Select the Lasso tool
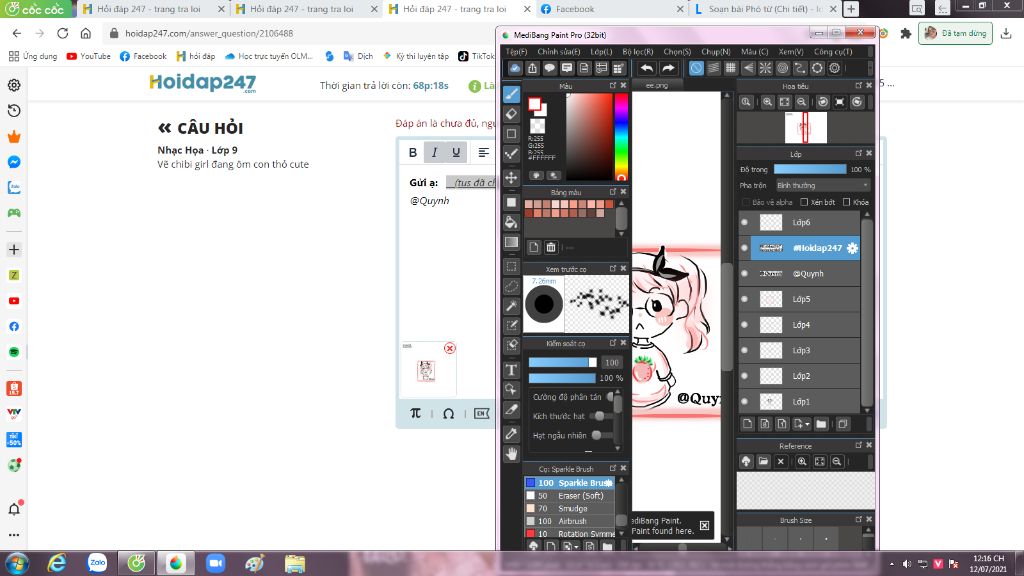 [512, 286]
